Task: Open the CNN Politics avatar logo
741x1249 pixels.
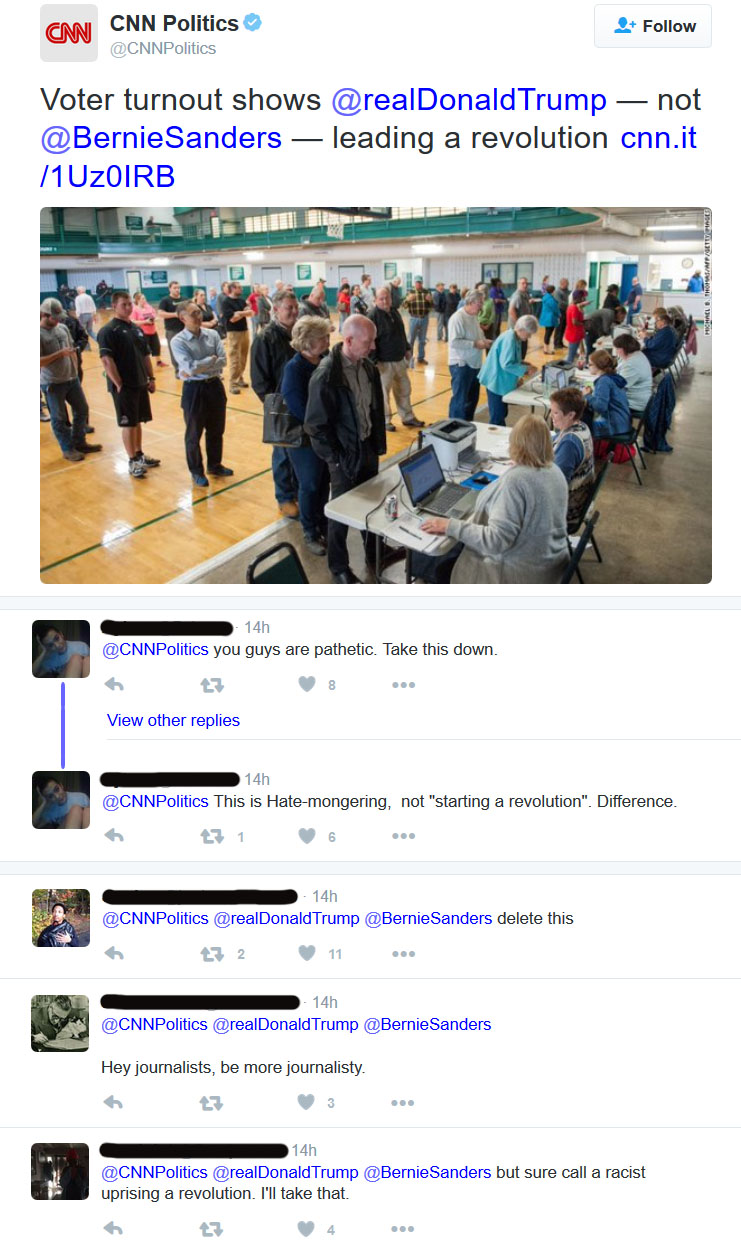Action: (x=69, y=33)
